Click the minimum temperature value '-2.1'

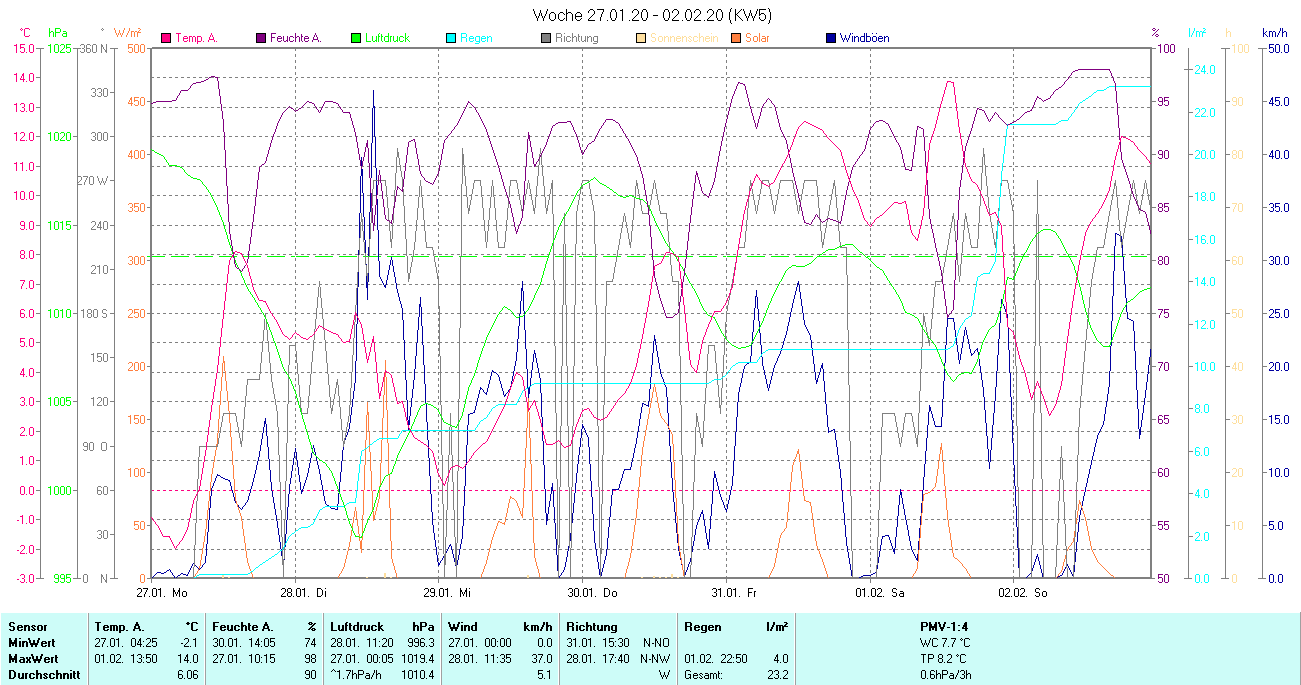(x=190, y=643)
